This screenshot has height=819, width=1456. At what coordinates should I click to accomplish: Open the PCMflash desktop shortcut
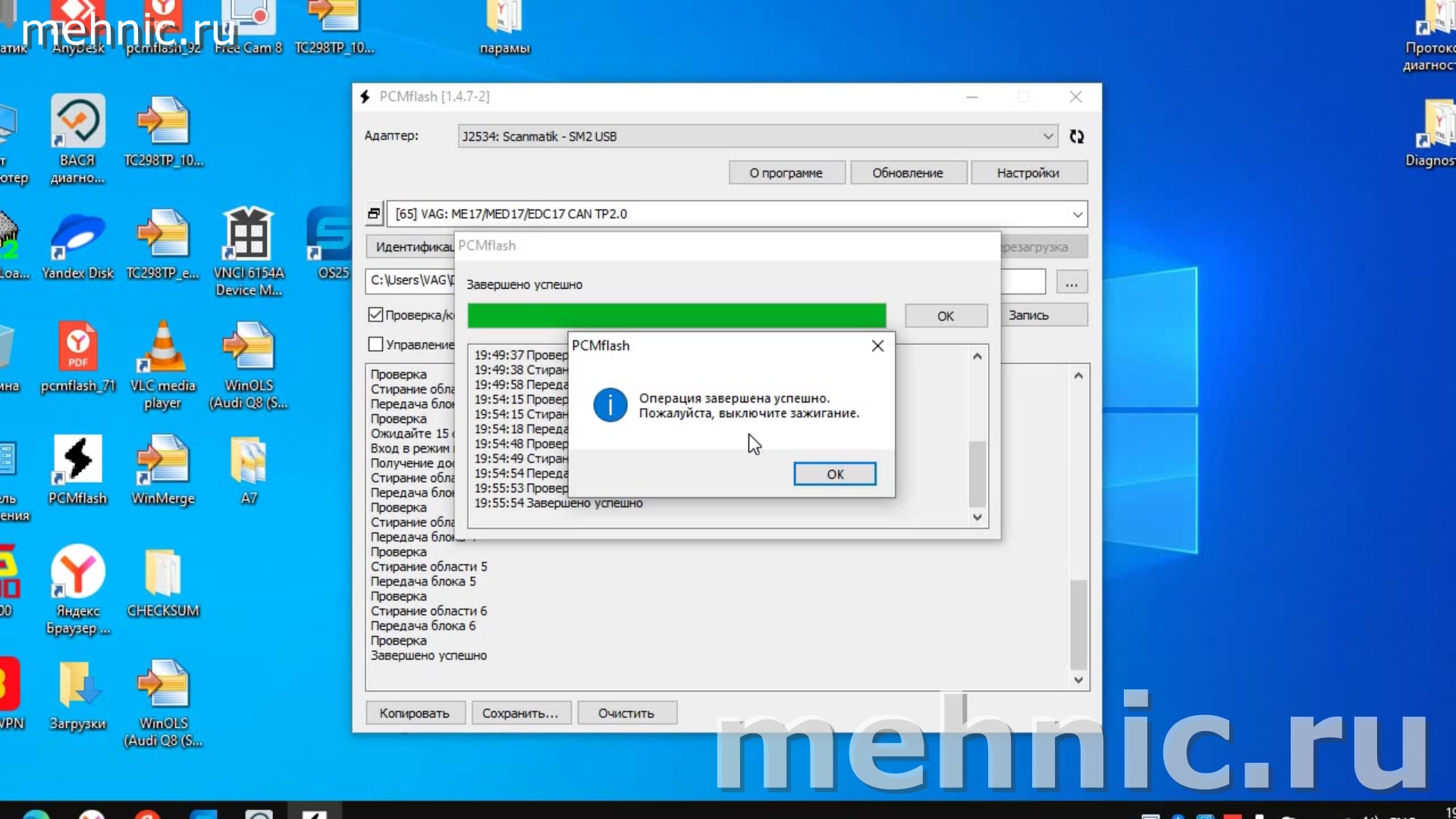click(x=78, y=470)
